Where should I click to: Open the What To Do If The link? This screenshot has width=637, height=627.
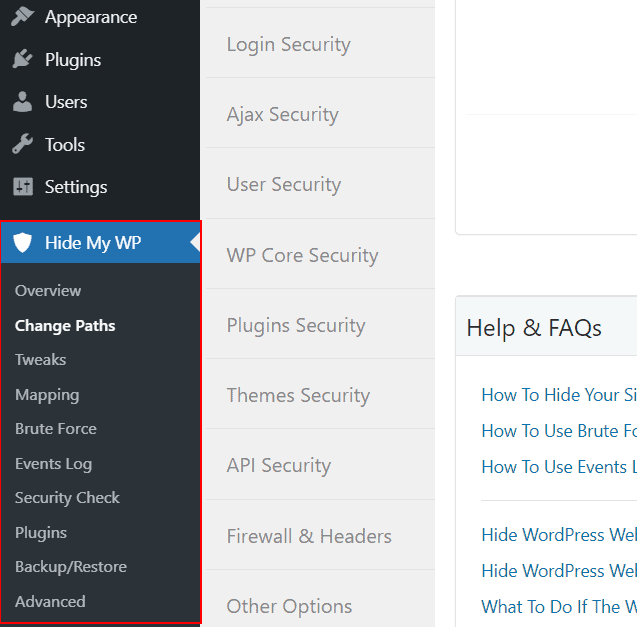[x=559, y=607]
